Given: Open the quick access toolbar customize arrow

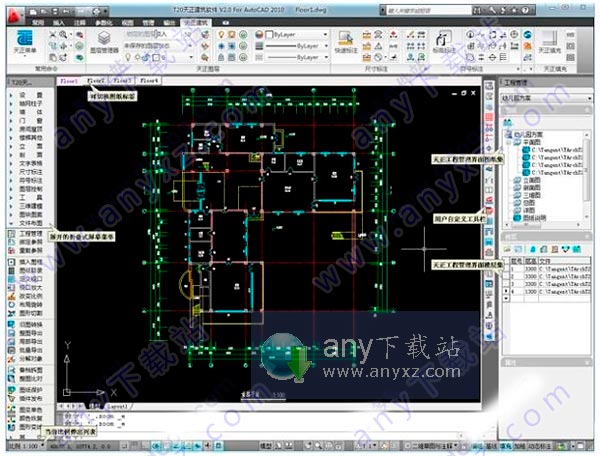Looking at the screenshot, I should point(106,11).
